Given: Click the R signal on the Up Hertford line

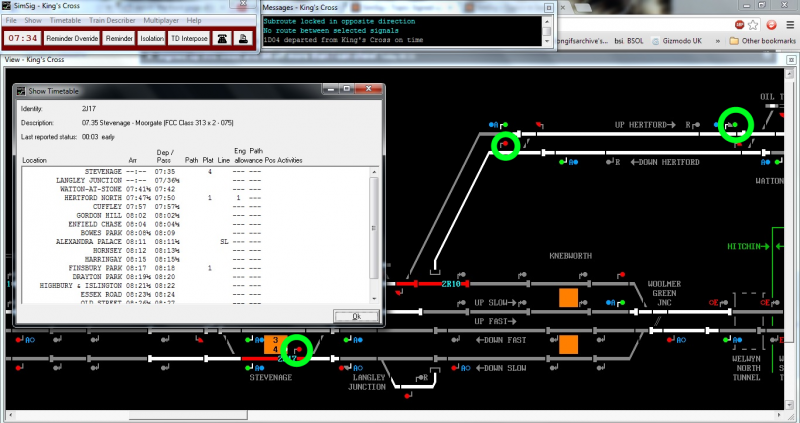Looking at the screenshot, I should [692, 125].
